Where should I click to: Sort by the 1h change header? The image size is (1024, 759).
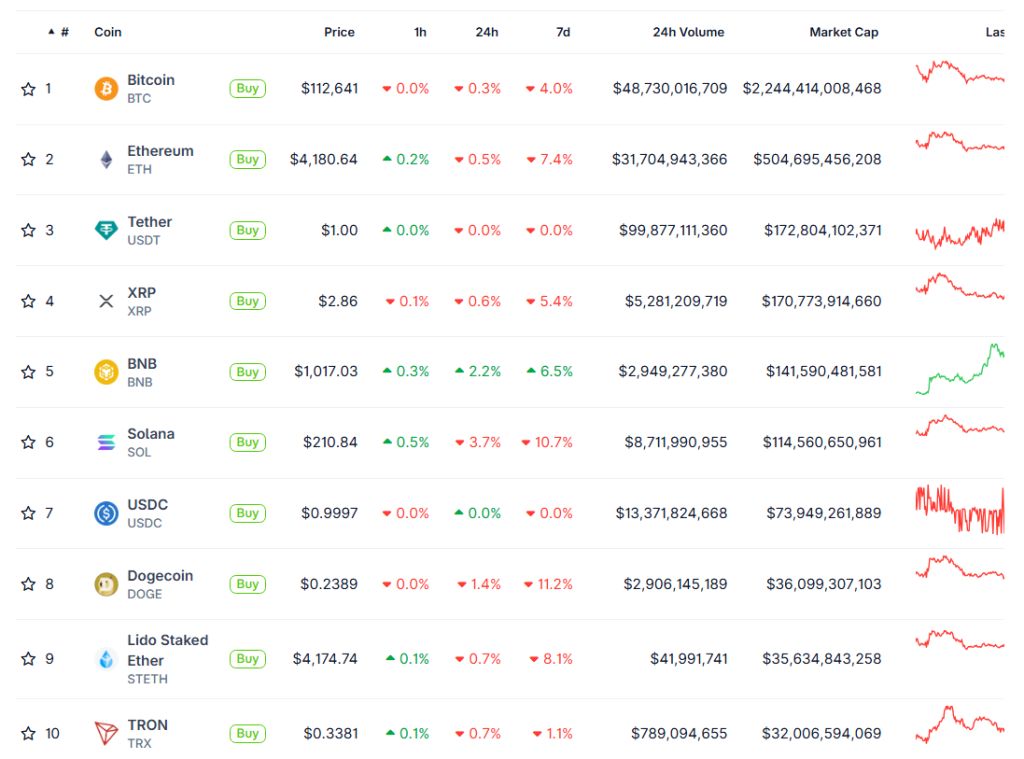click(420, 32)
